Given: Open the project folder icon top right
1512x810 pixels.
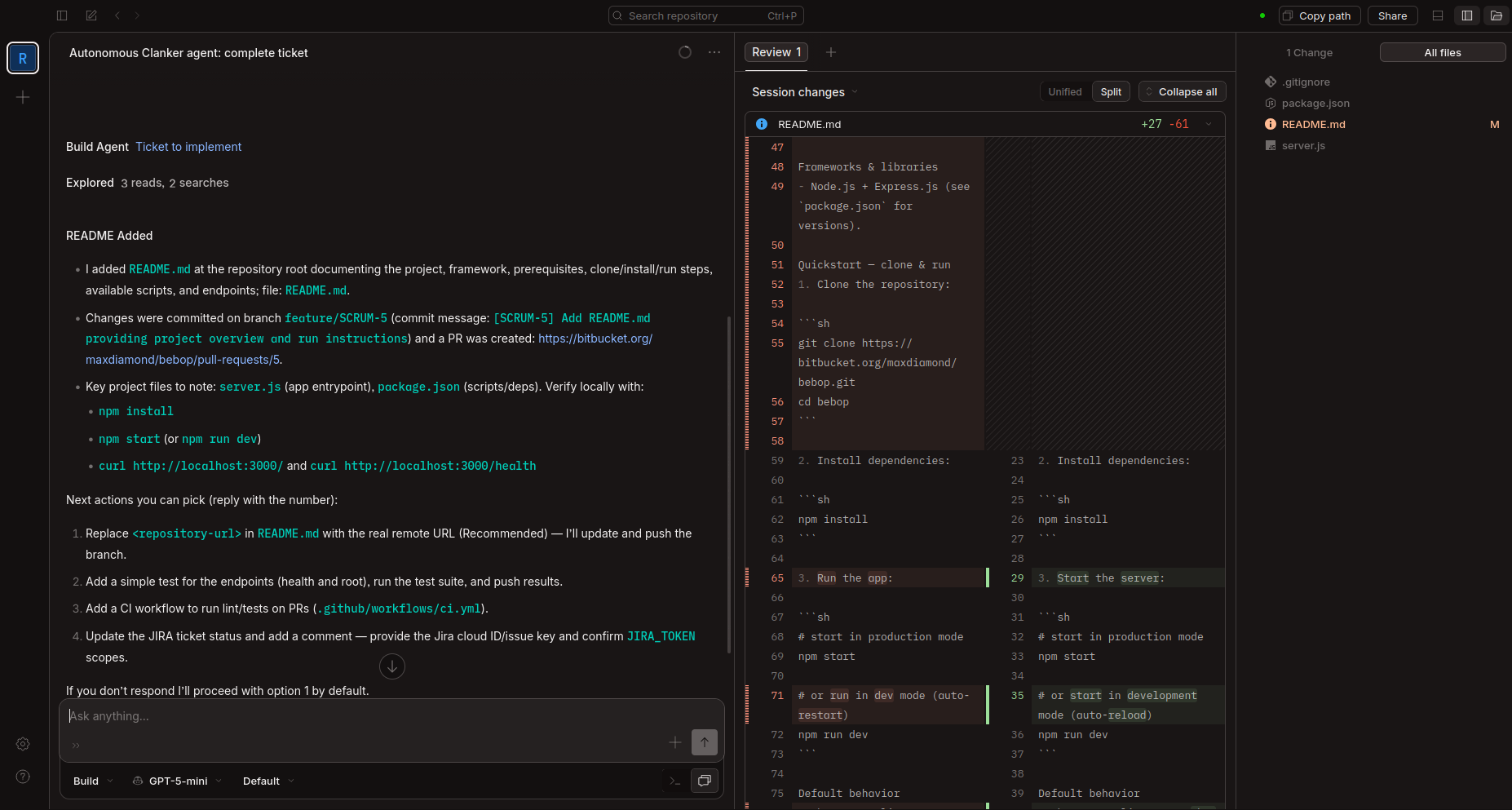Looking at the screenshot, I should (x=1497, y=15).
